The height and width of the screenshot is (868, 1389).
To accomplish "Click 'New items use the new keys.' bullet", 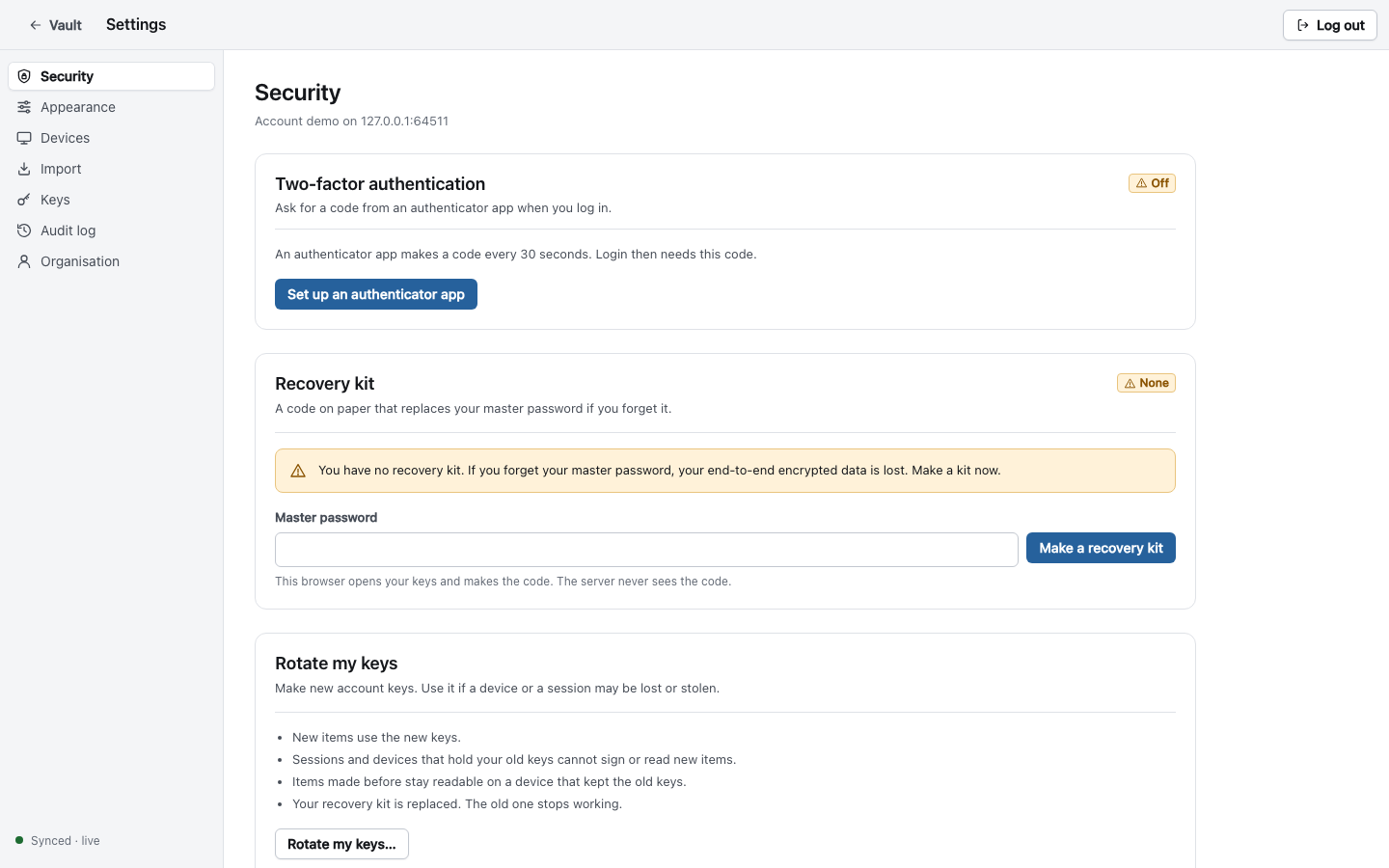I will pos(376,738).
